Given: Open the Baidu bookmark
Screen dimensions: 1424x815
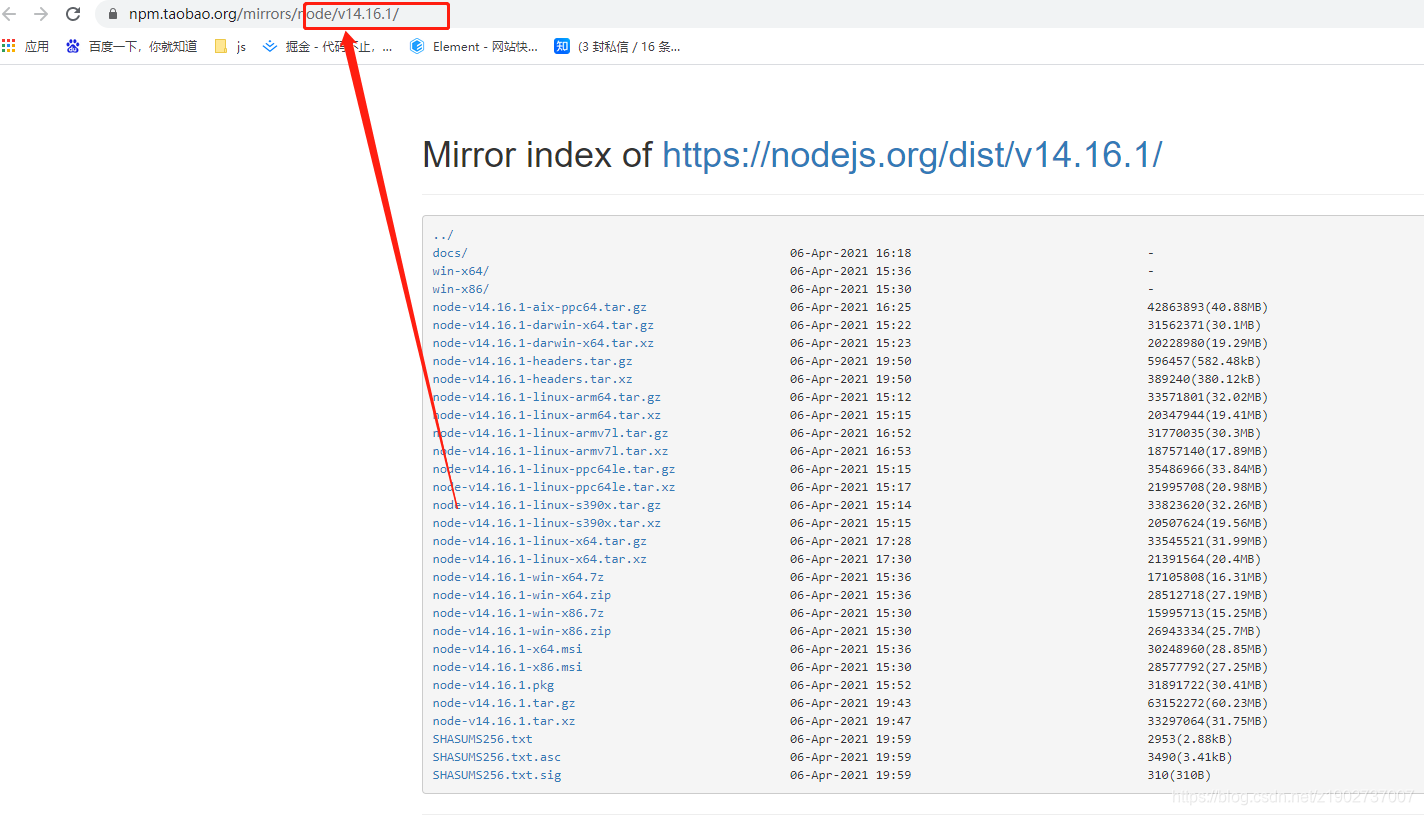Looking at the screenshot, I should 131,46.
